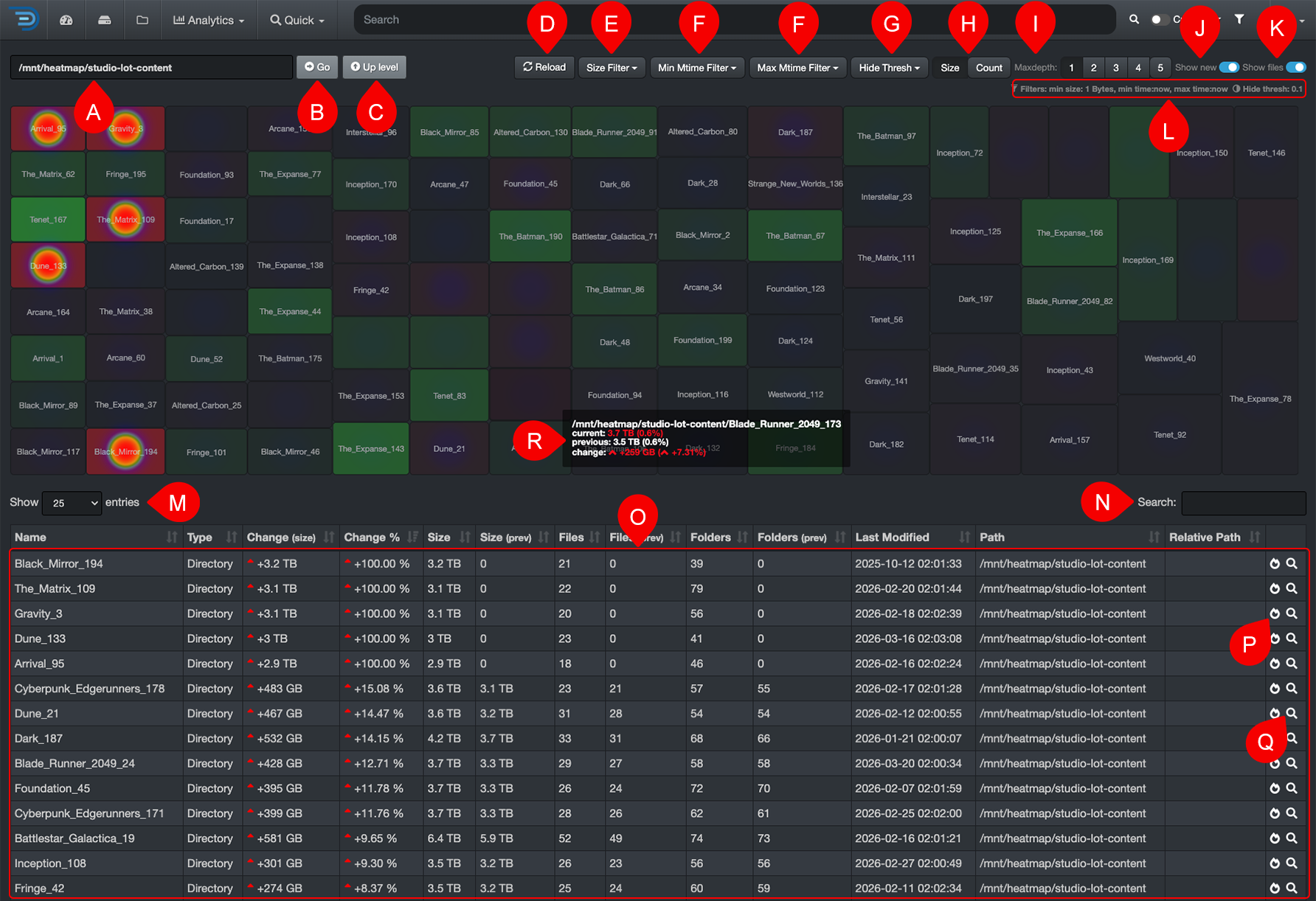Screen dimensions: 1316x901
Task: Click magnifier icon in Inception_108 row
Action: pos(1292,863)
